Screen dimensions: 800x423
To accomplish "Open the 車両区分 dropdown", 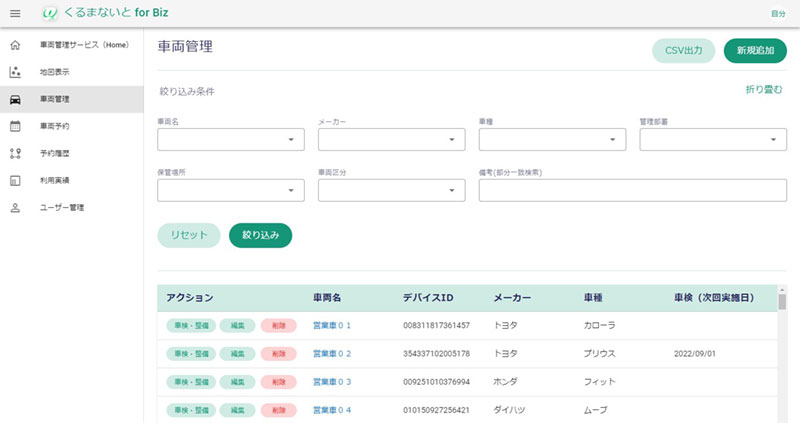I will (x=391, y=190).
